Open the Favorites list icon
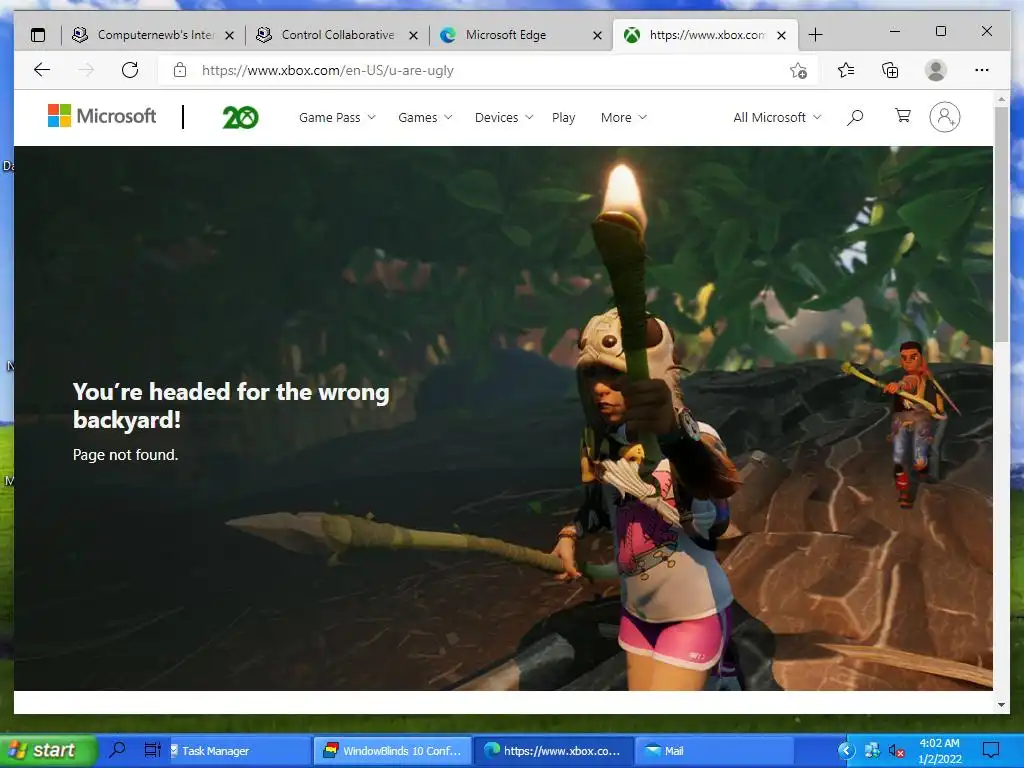The height and width of the screenshot is (768, 1024). [x=846, y=70]
